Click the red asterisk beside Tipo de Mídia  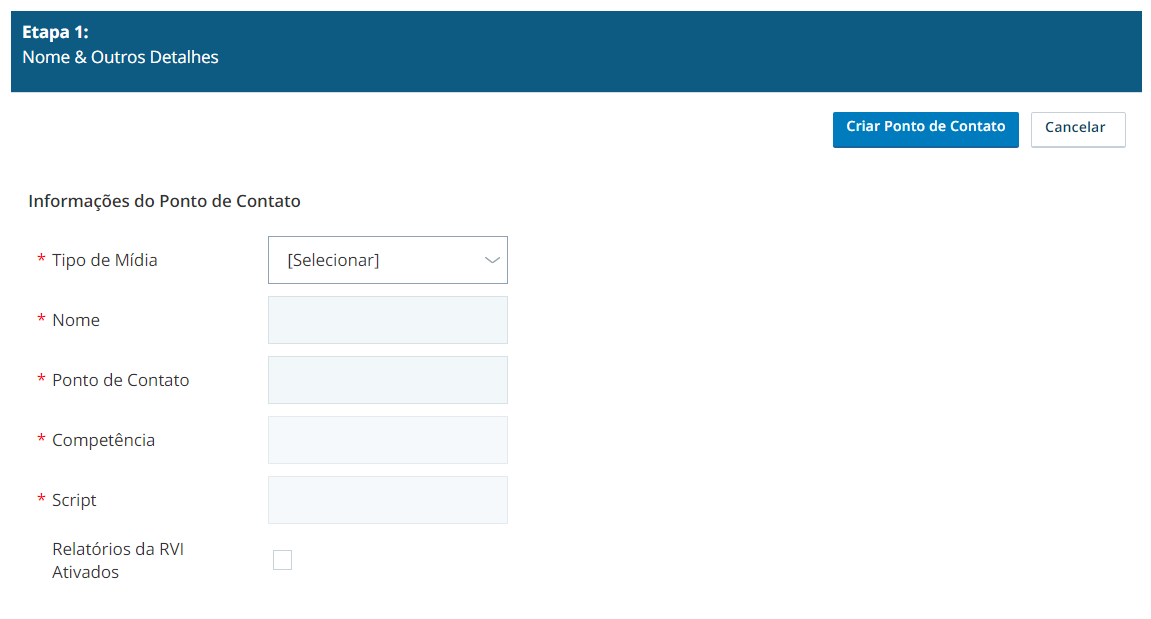click(41, 258)
